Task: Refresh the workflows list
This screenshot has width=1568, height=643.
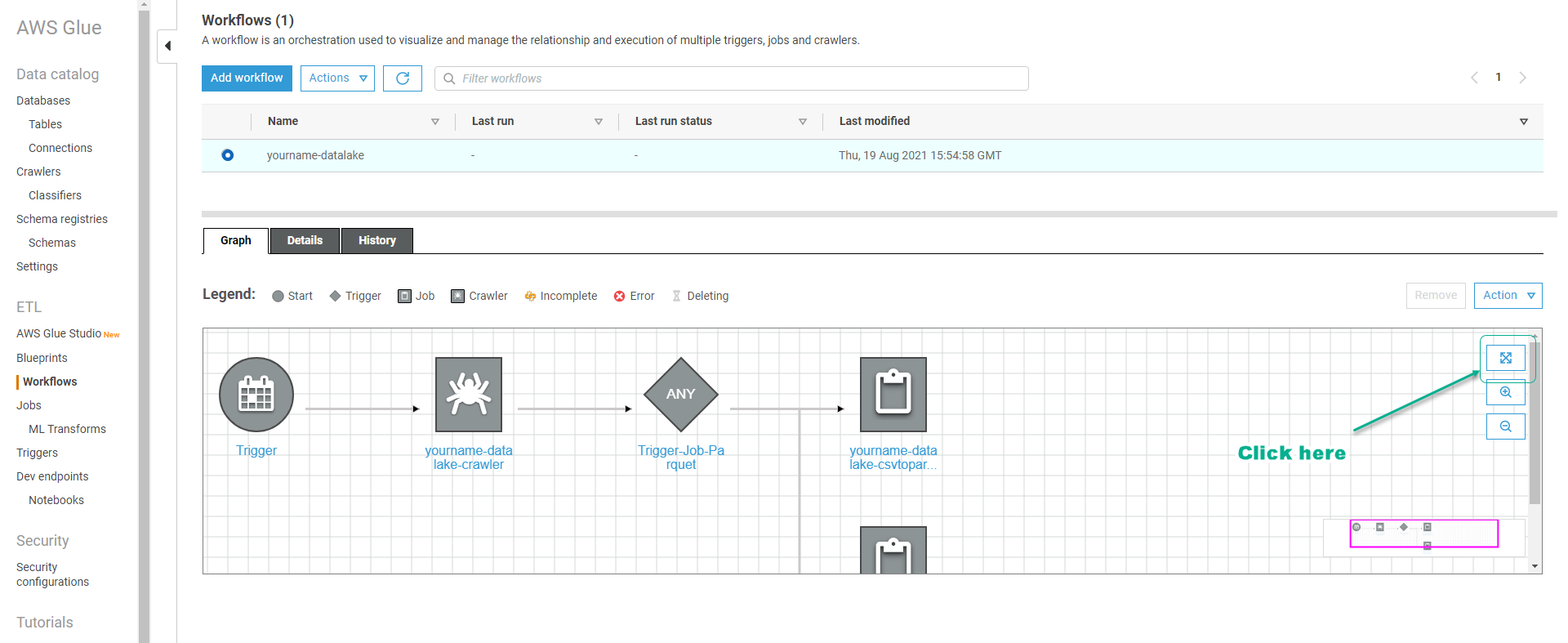Action: (x=403, y=78)
